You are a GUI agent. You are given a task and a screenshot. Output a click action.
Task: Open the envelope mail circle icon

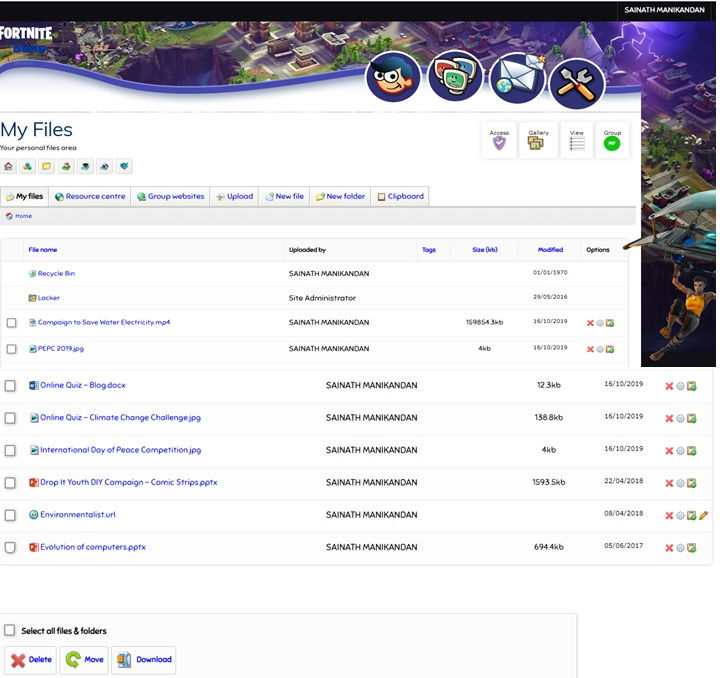click(518, 78)
